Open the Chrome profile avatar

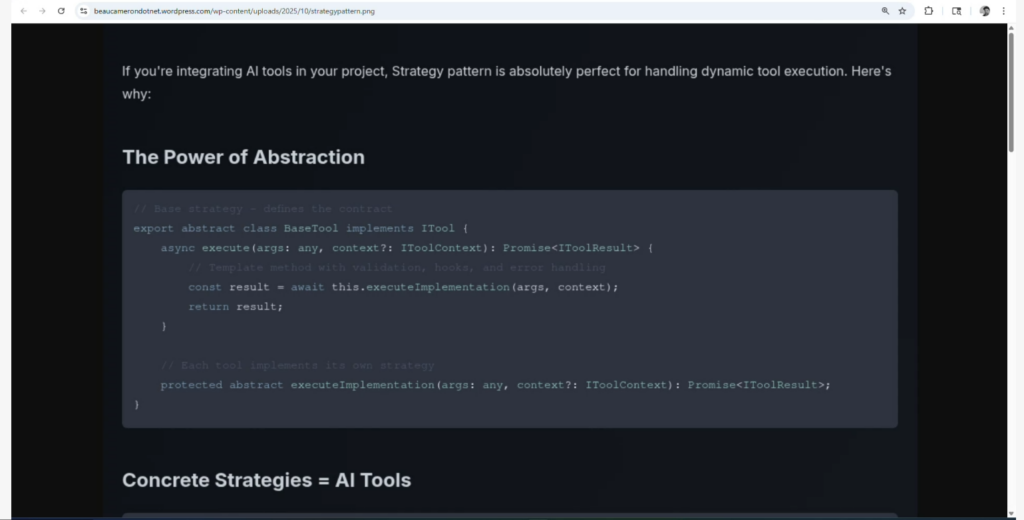[985, 11]
